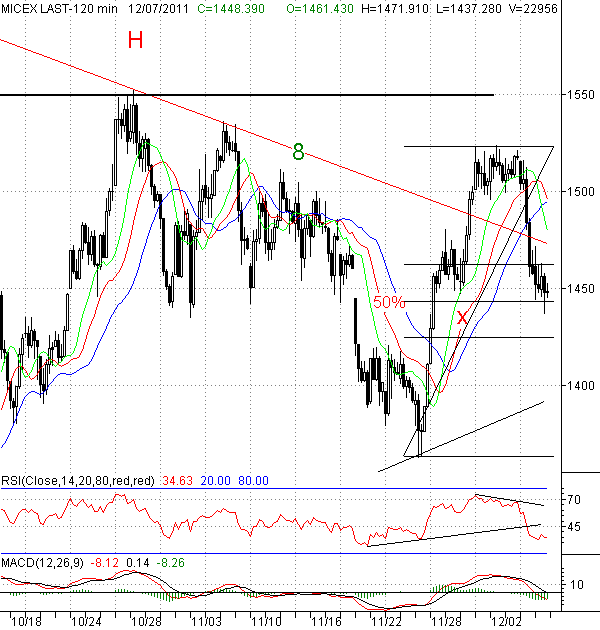This screenshot has width=600, height=630.
Task: Click the MACD signal value 0.14
Action: click(138, 562)
